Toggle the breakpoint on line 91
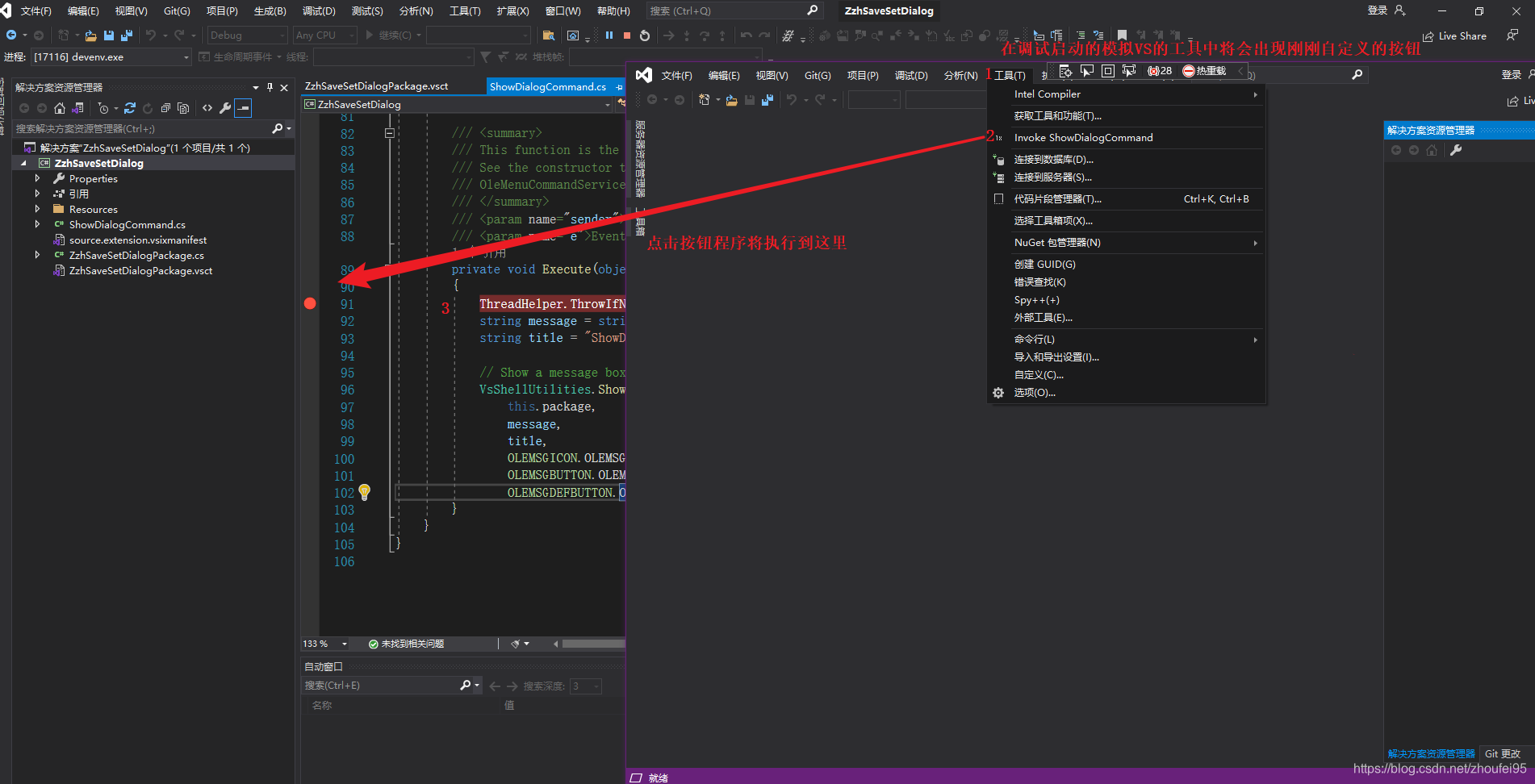This screenshot has width=1535, height=784. click(x=310, y=303)
